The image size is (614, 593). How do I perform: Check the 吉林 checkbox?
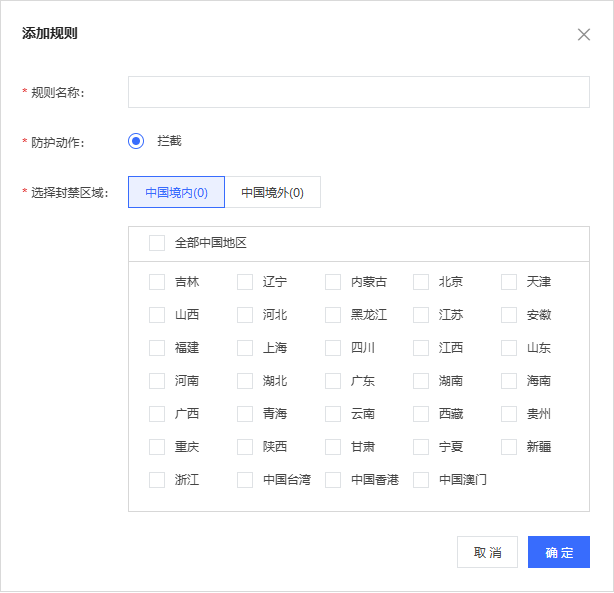coord(157,282)
